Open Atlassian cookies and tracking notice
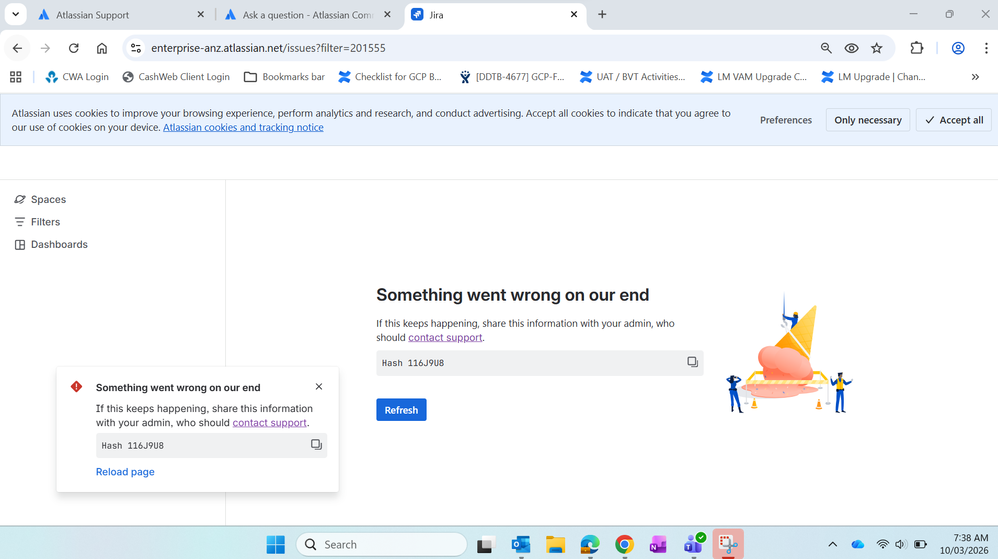The image size is (998, 559). tap(243, 127)
